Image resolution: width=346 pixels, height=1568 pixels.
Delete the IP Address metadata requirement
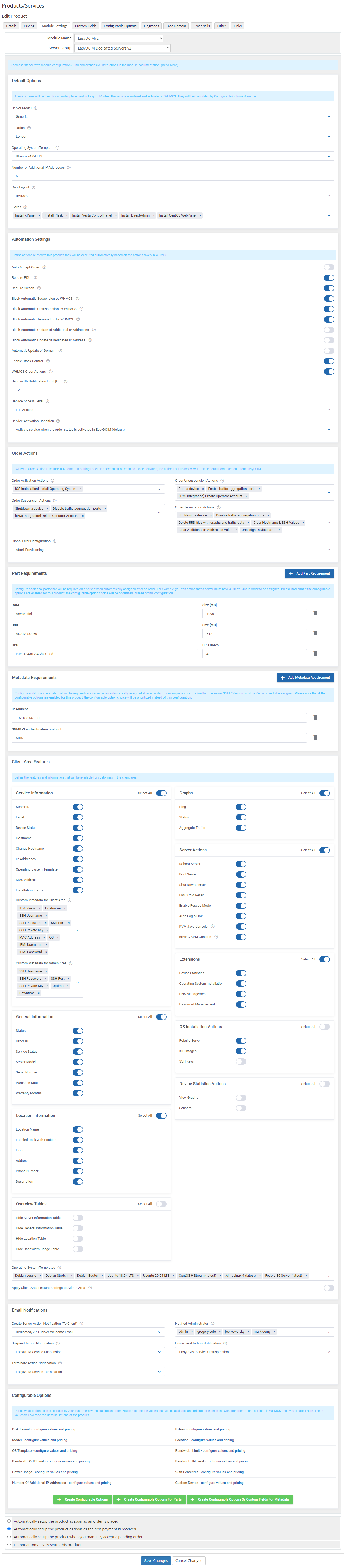tap(315, 717)
